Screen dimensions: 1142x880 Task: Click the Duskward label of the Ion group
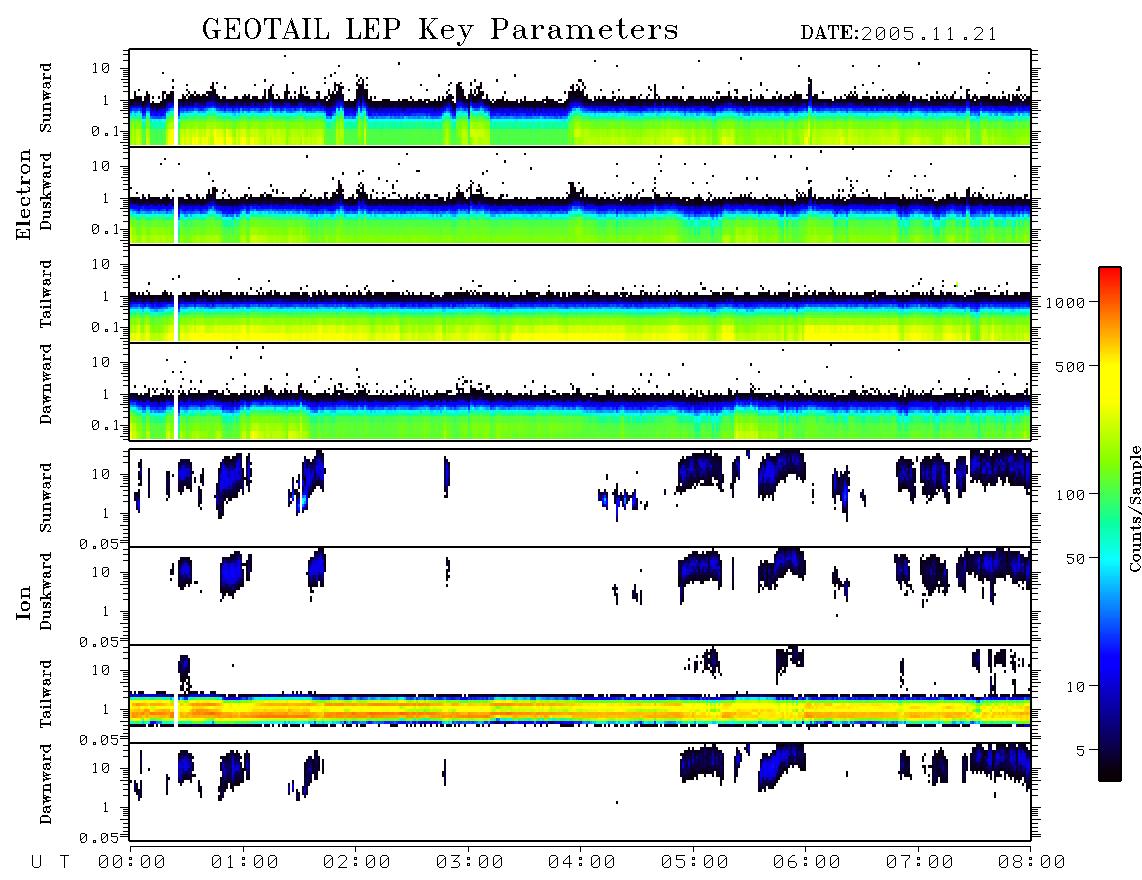(x=46, y=592)
